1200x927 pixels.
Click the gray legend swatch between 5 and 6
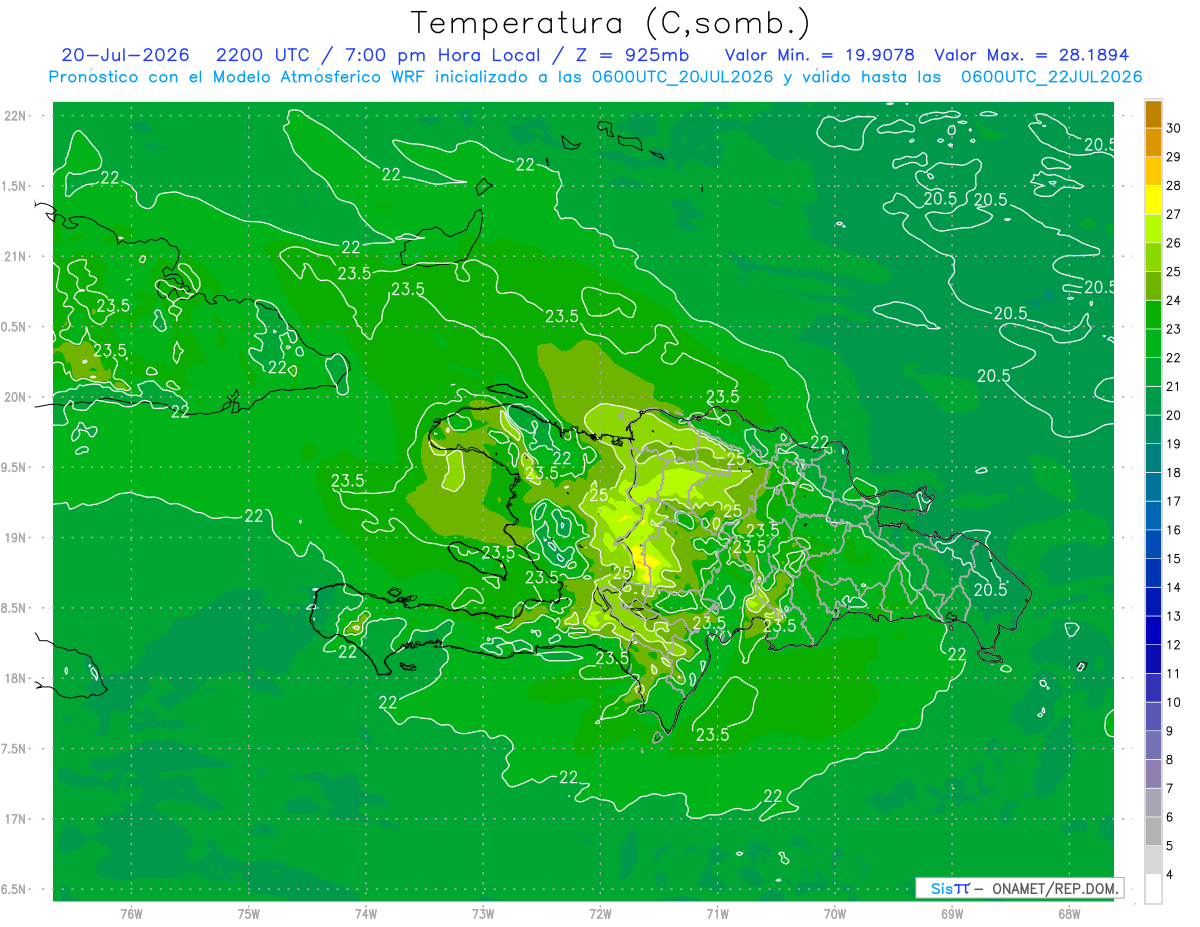[1153, 832]
